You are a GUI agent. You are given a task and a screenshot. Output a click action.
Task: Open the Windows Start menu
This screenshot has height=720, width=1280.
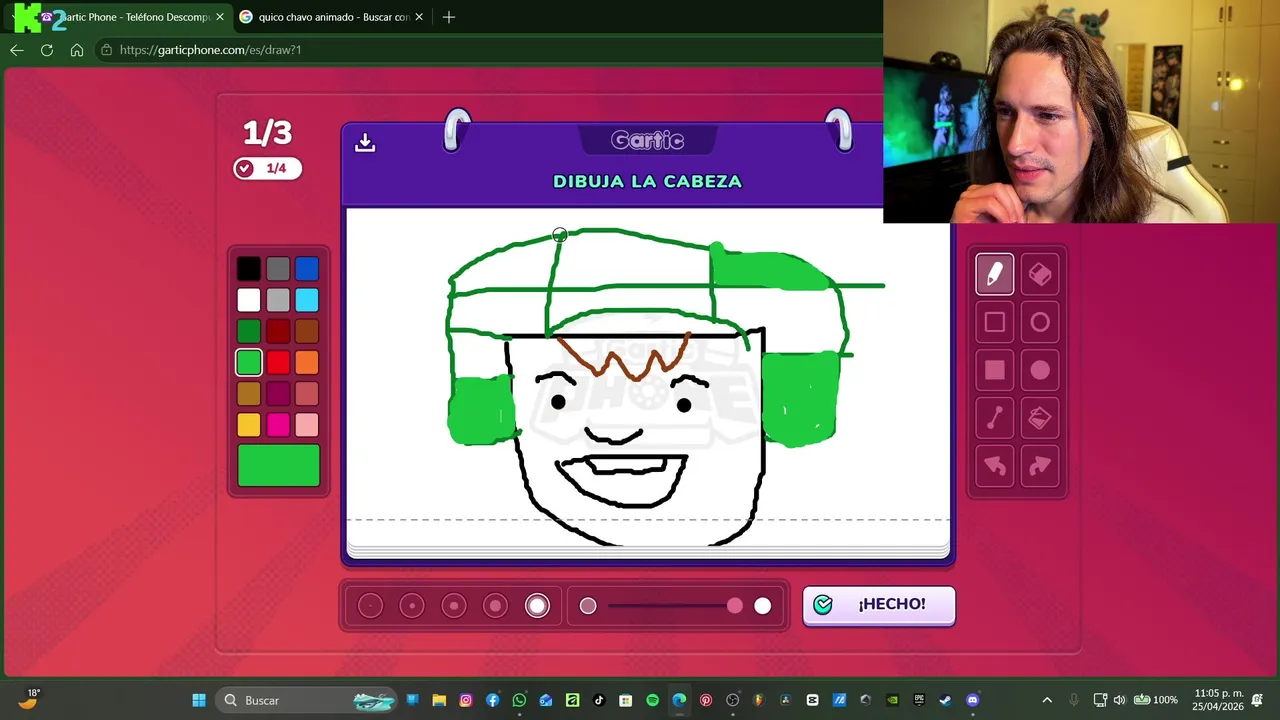[199, 700]
